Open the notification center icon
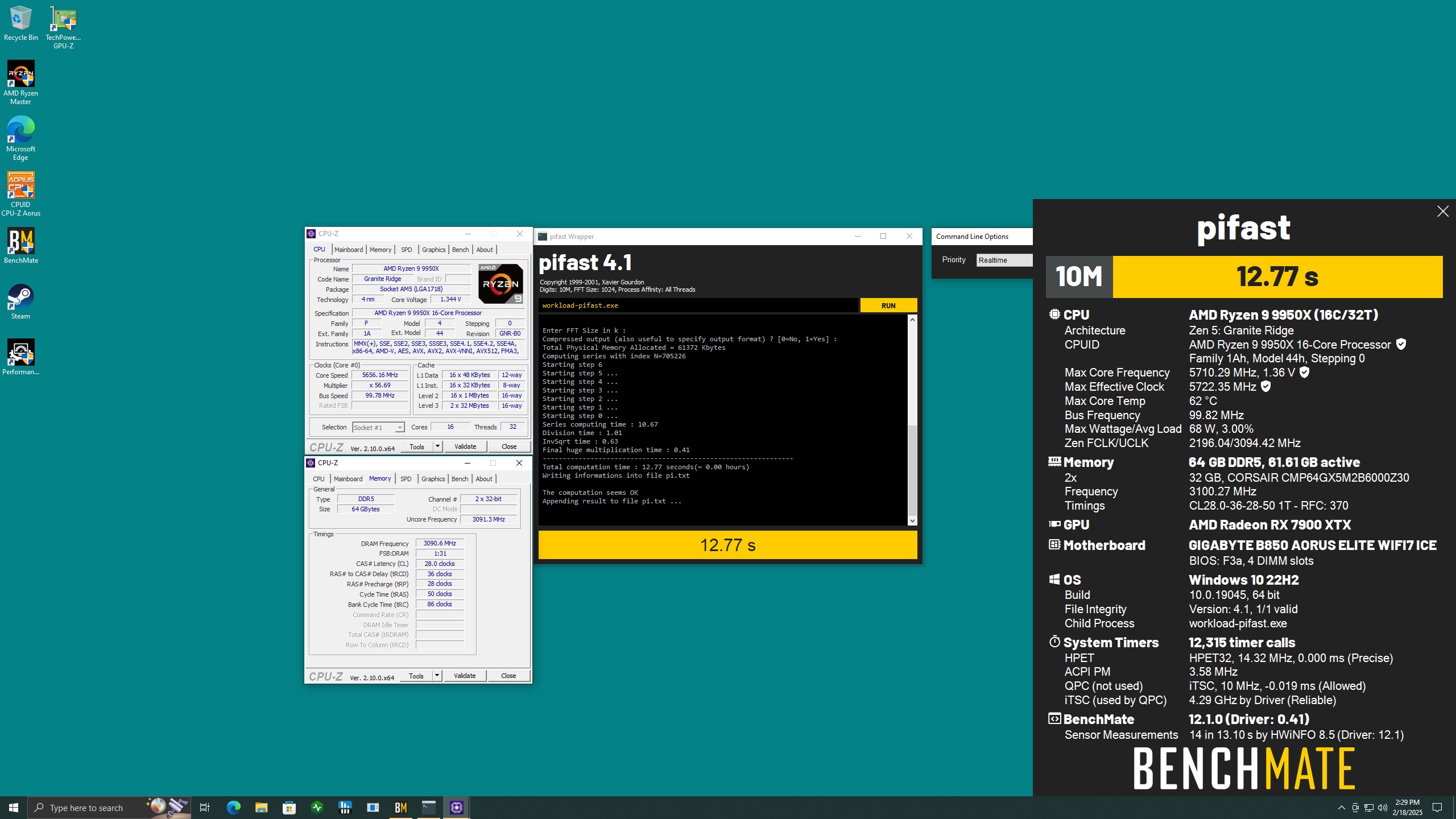 click(x=1437, y=808)
